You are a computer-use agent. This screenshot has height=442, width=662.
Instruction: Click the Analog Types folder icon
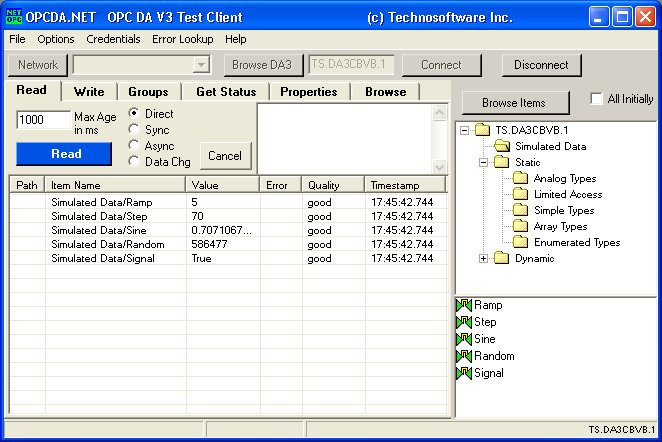pos(521,178)
